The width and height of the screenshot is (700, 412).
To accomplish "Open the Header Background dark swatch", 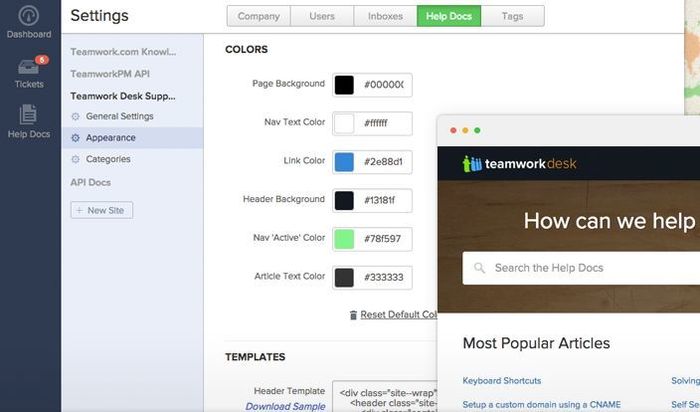I will click(x=344, y=200).
